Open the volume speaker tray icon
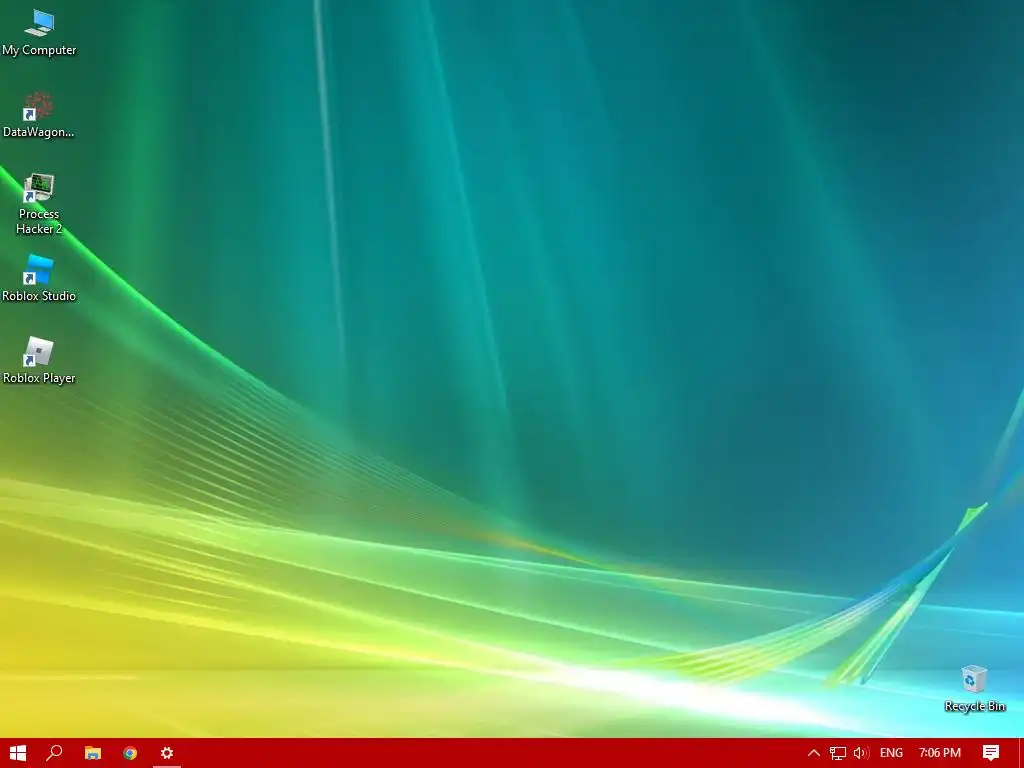The image size is (1024, 768). pyautogui.click(x=861, y=753)
